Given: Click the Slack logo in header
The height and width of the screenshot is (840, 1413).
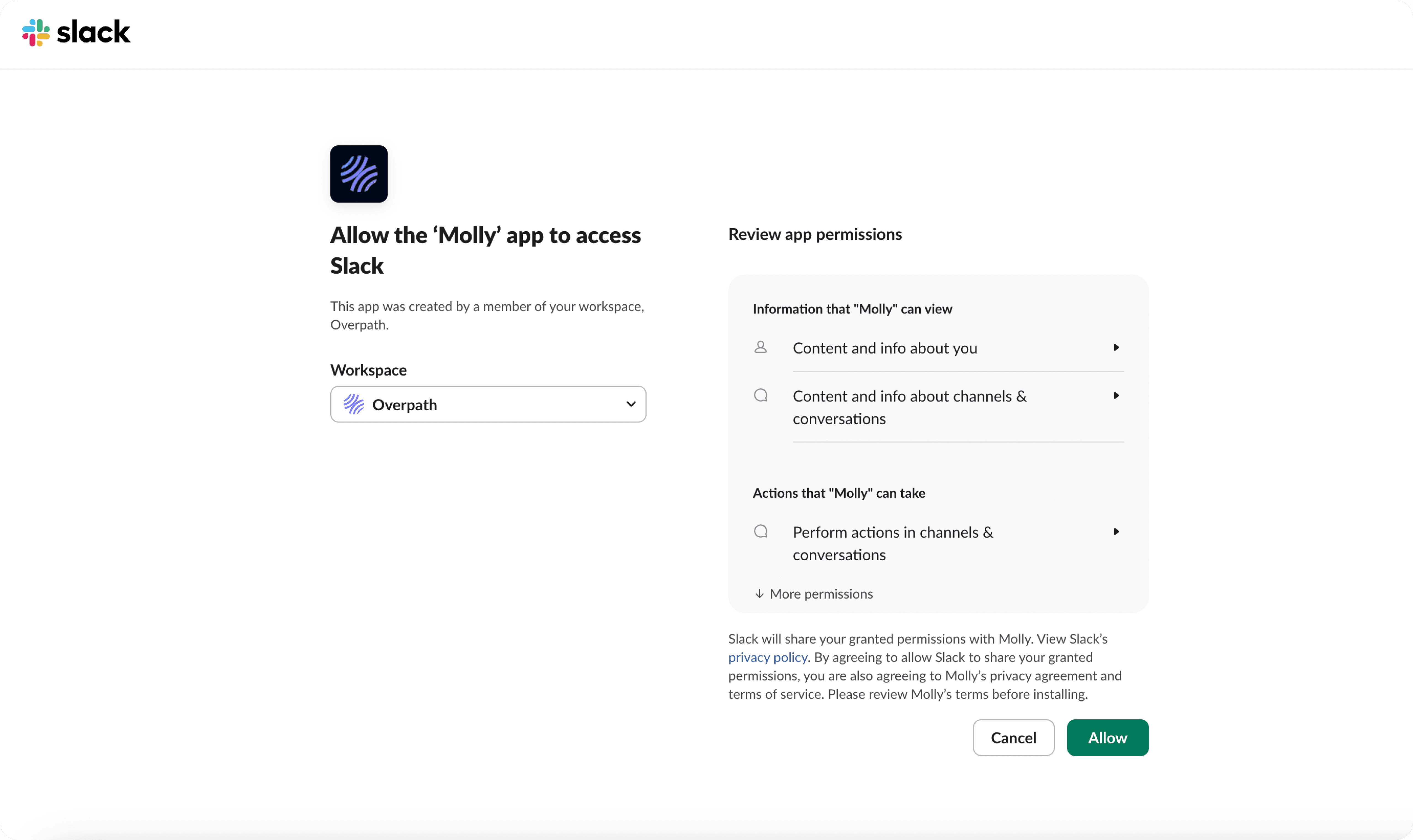Looking at the screenshot, I should point(76,32).
